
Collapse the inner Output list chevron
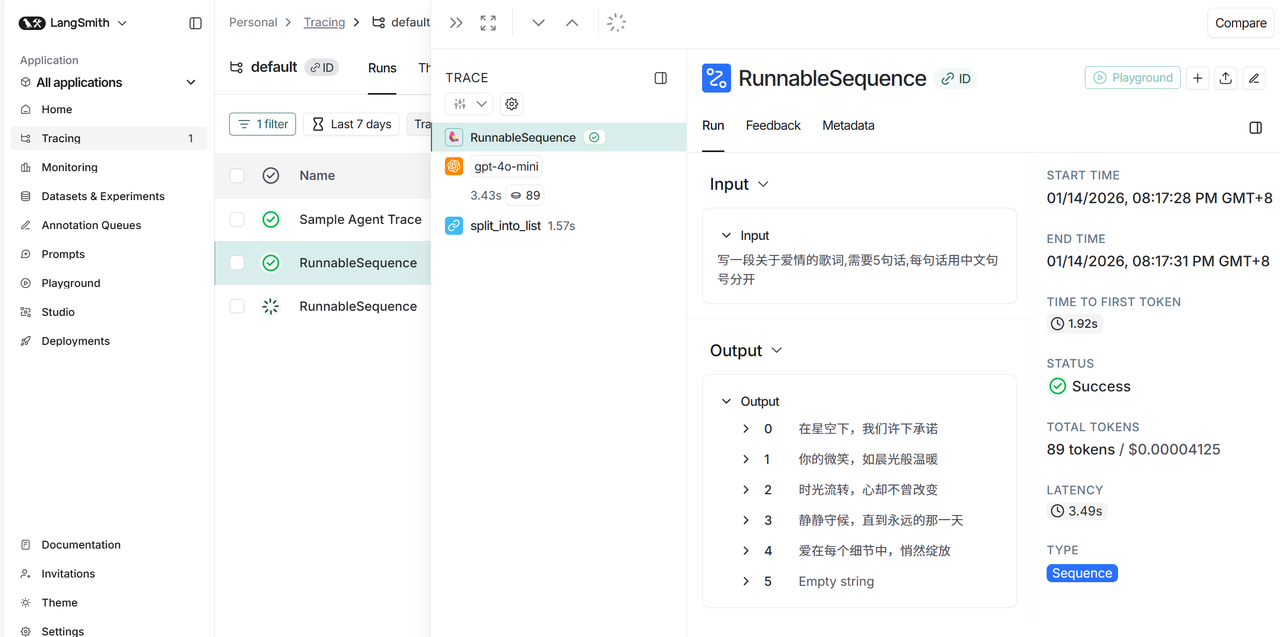(726, 402)
